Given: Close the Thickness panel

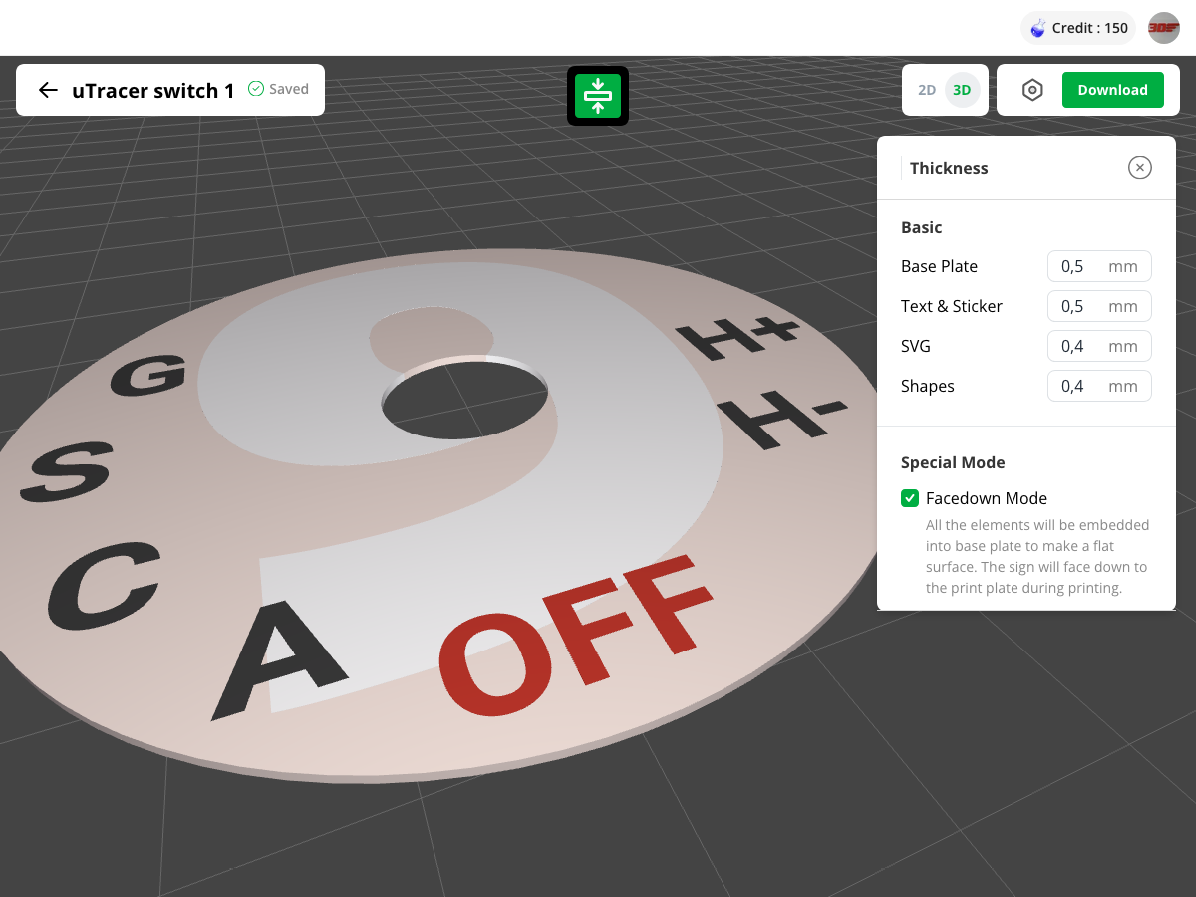Looking at the screenshot, I should [x=1139, y=168].
